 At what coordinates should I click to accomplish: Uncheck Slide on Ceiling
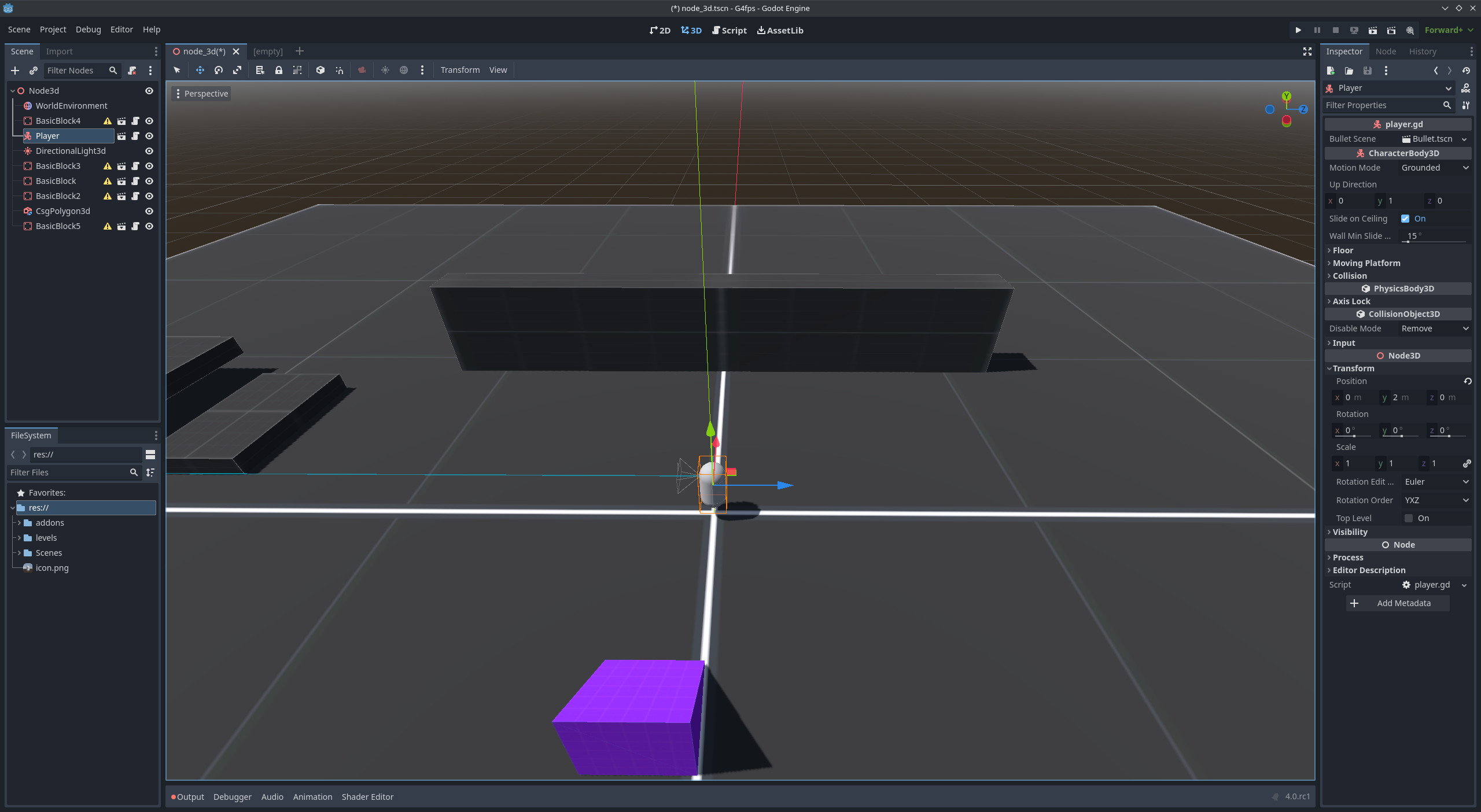tap(1406, 219)
